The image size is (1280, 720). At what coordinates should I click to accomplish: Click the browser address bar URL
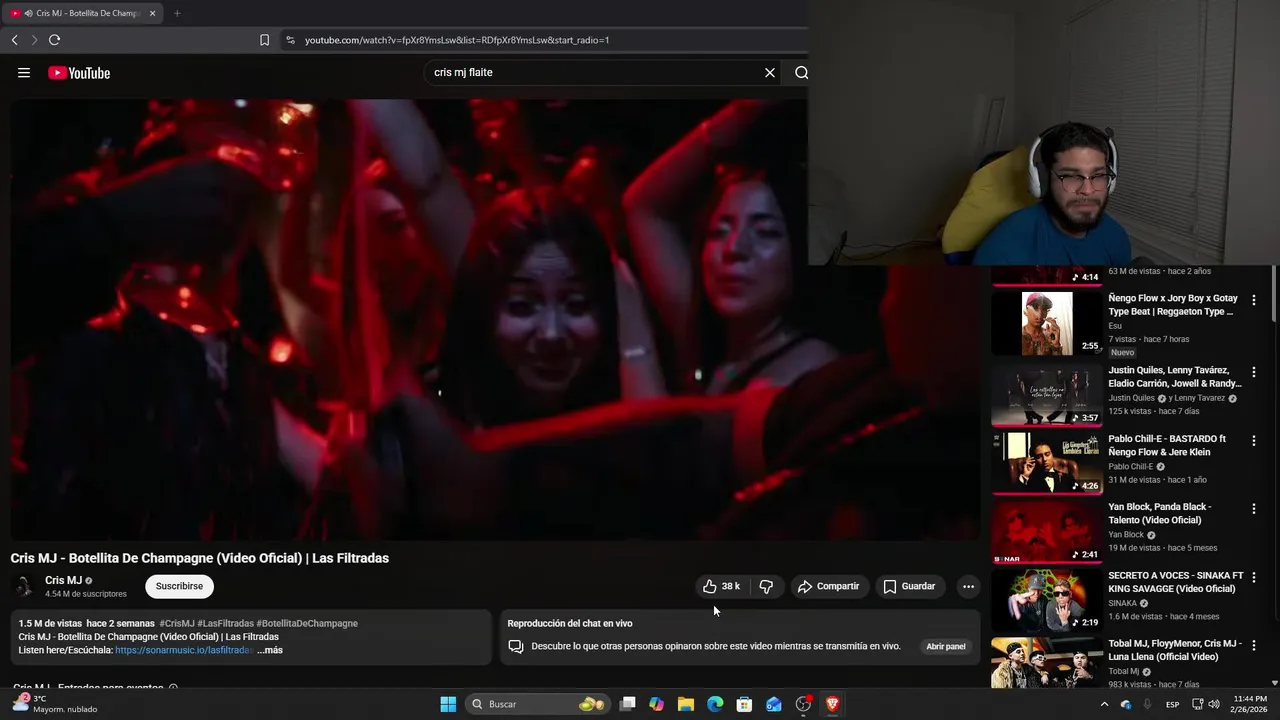[x=457, y=40]
